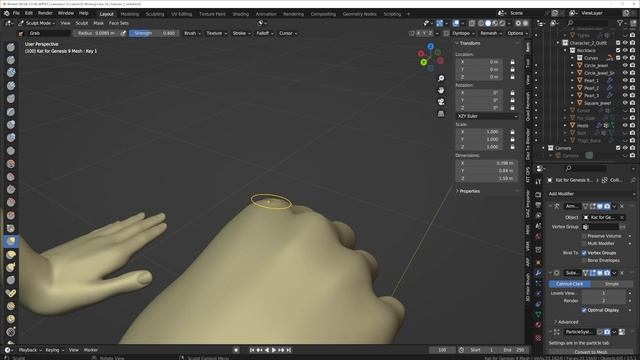Select the Draw sculpt brush
The width and height of the screenshot is (640, 360).
tap(11, 47)
